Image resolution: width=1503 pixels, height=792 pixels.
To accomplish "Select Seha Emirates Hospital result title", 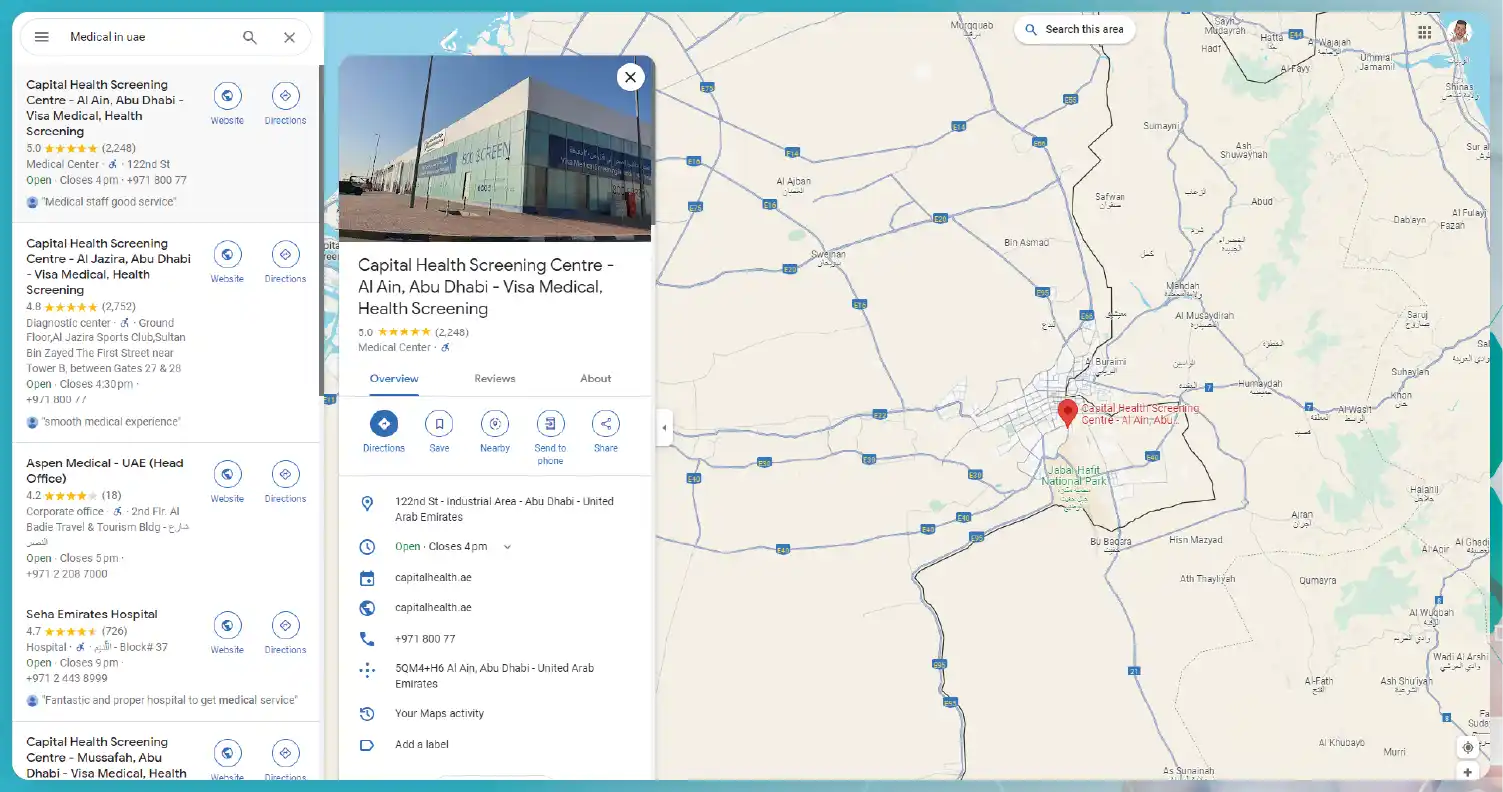I will (x=92, y=615).
